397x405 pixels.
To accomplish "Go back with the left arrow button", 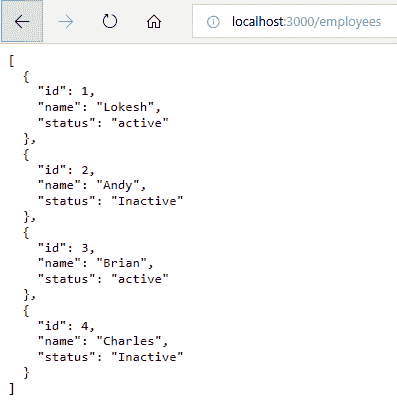I will click(22, 22).
